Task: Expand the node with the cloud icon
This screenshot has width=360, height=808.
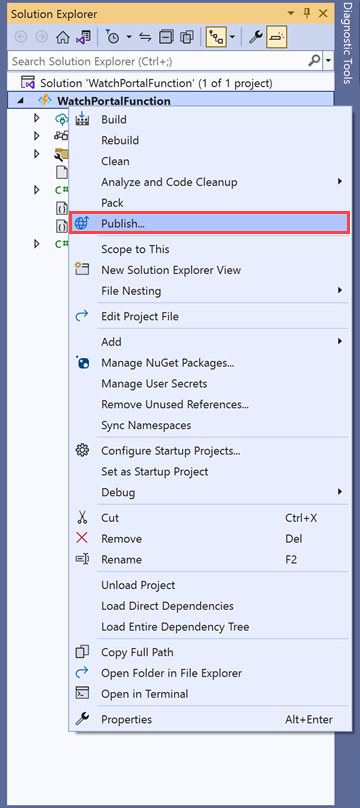Action: pyautogui.click(x=36, y=119)
